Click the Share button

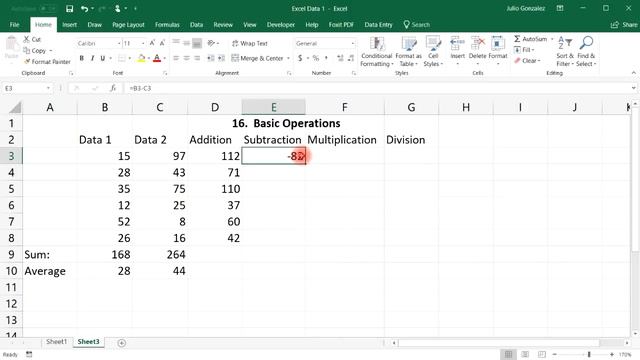[x=624, y=25]
